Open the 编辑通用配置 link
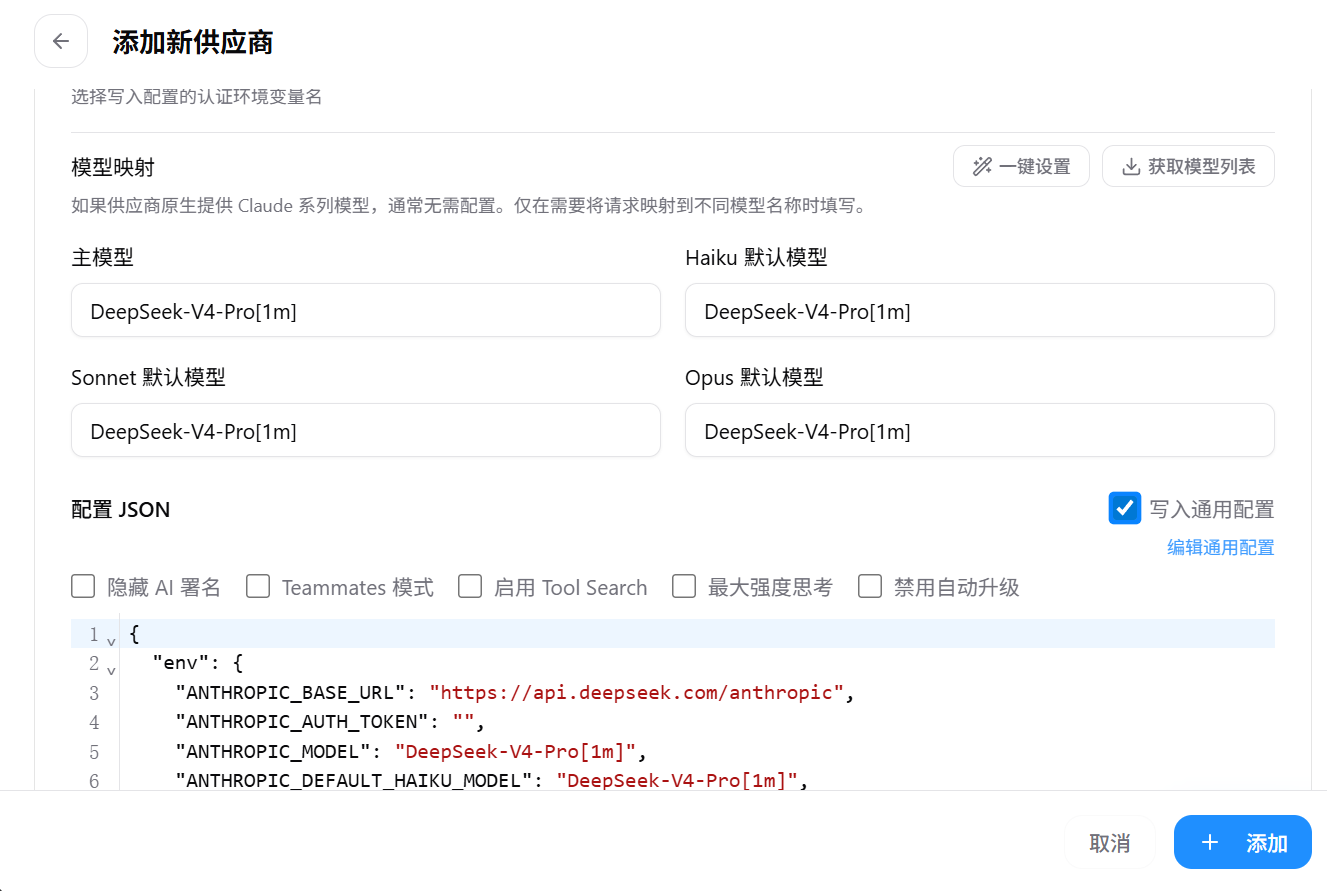Screen dimensions: 1327x891 [1220, 547]
